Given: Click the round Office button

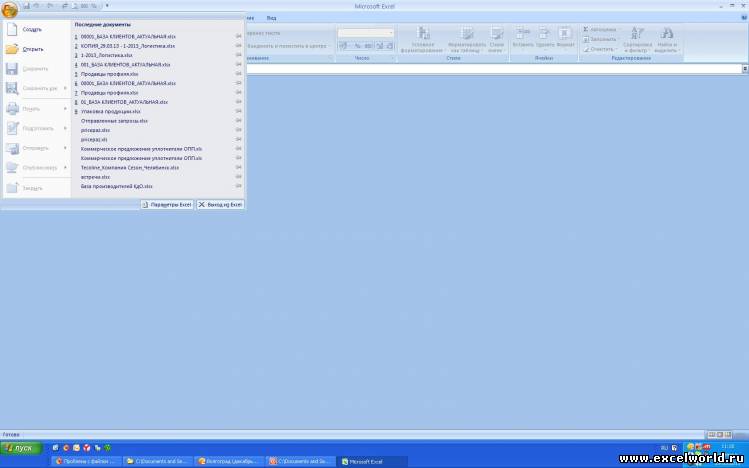Looking at the screenshot, I should (10, 9).
